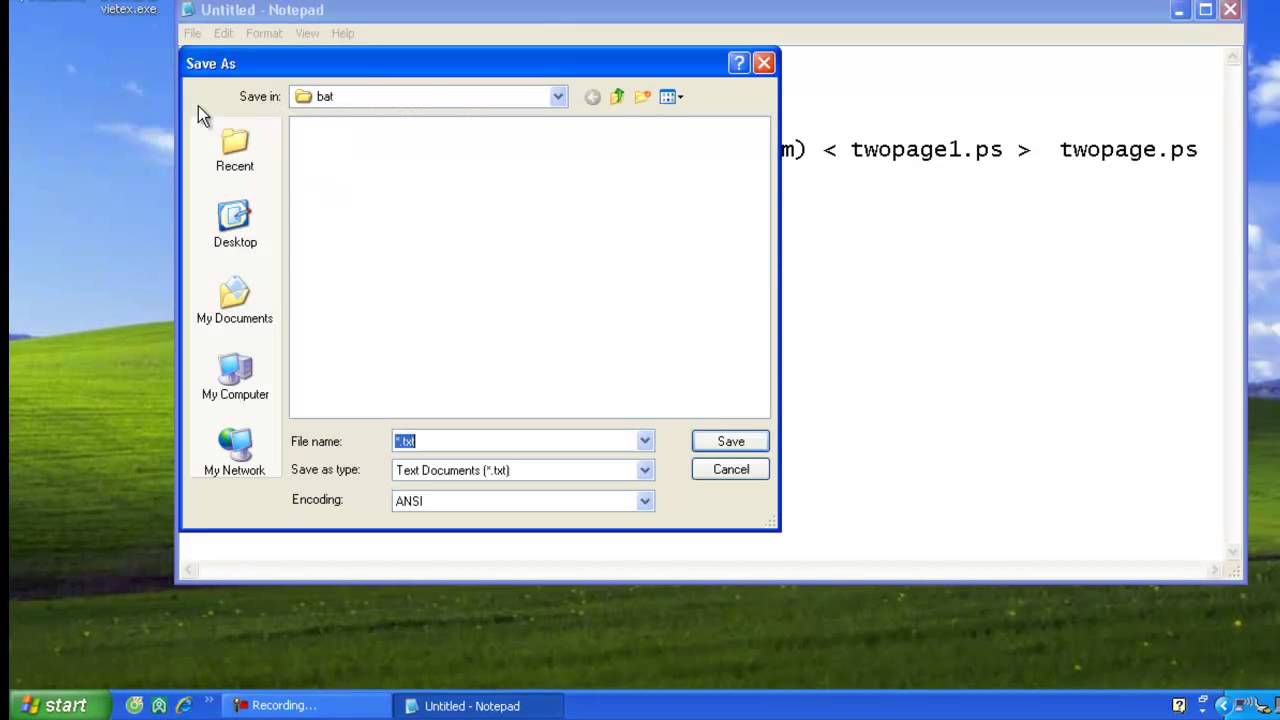Close the Save As dialog with the X

tap(764, 63)
